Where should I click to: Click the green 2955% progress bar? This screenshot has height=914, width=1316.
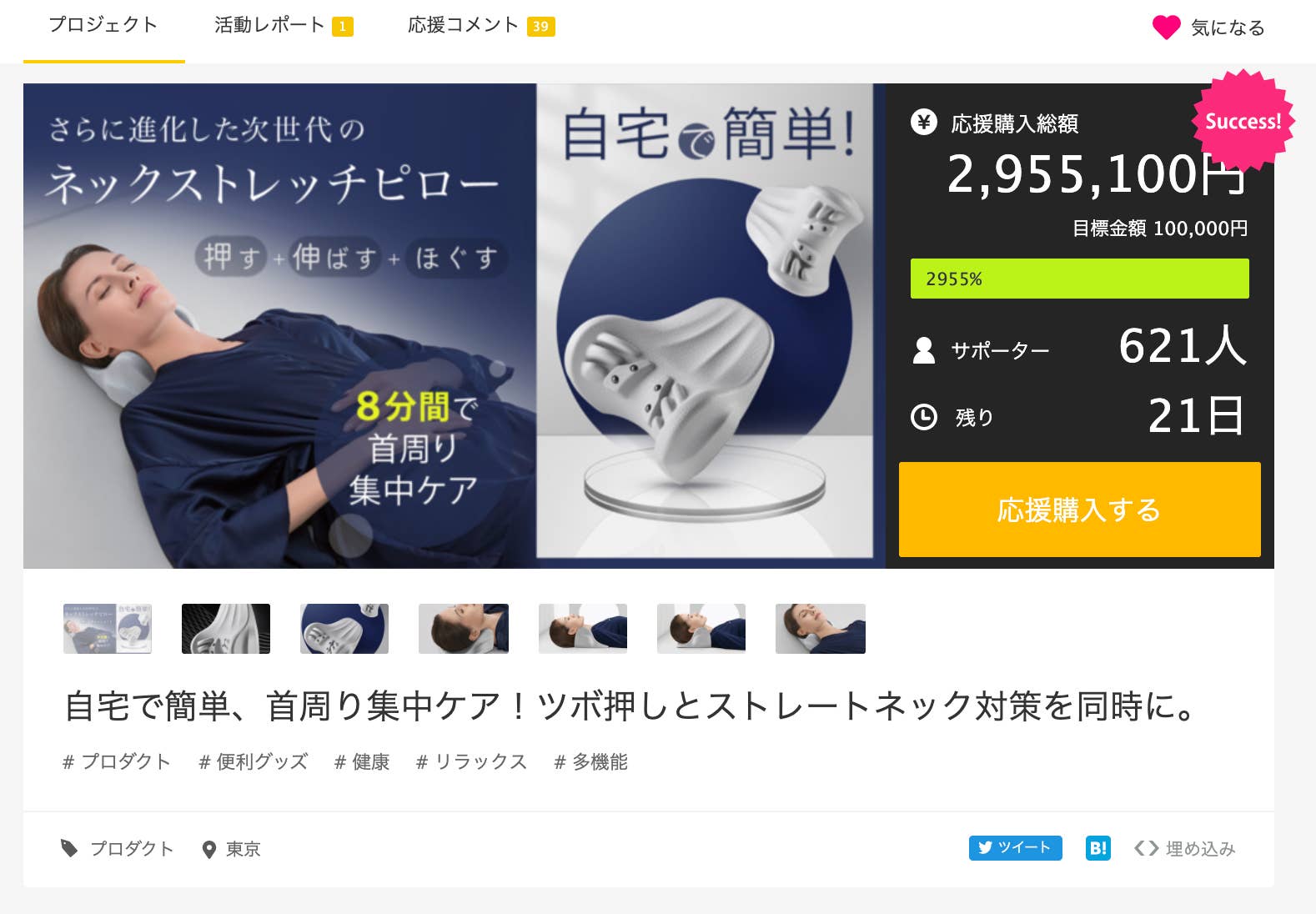coord(1079,279)
